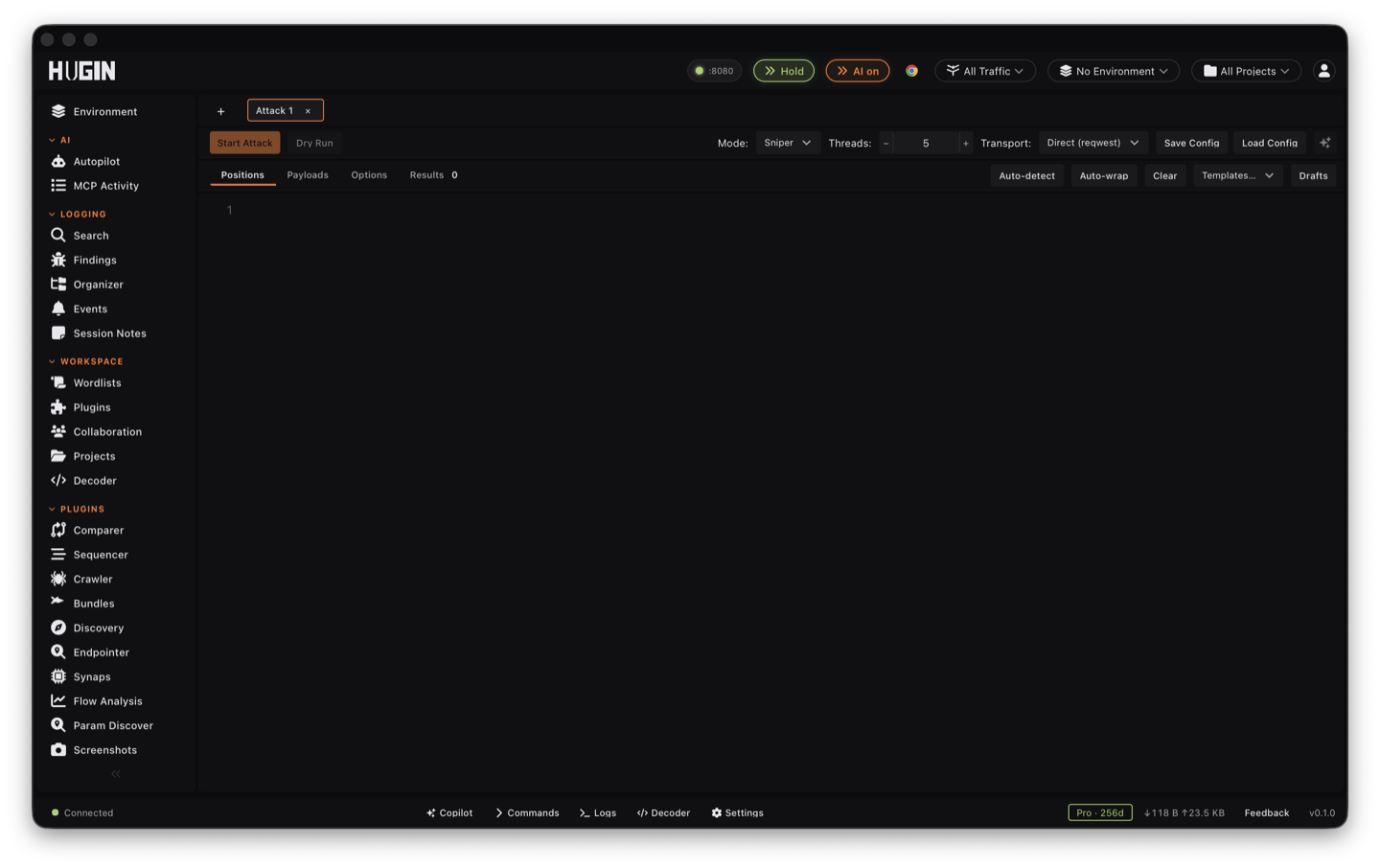Open the Results tab
1380x868 pixels.
click(433, 175)
